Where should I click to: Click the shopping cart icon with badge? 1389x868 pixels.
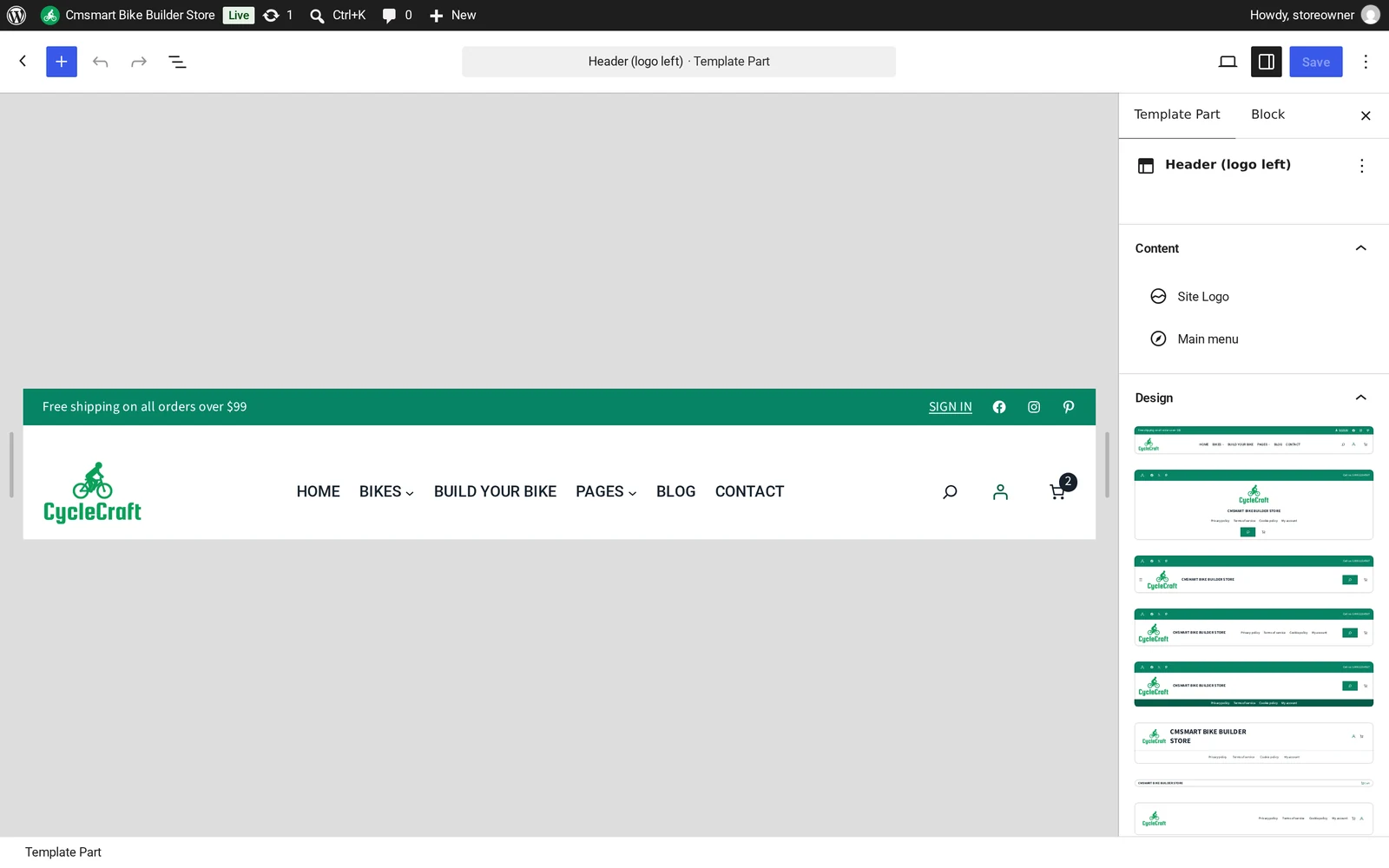click(x=1061, y=488)
